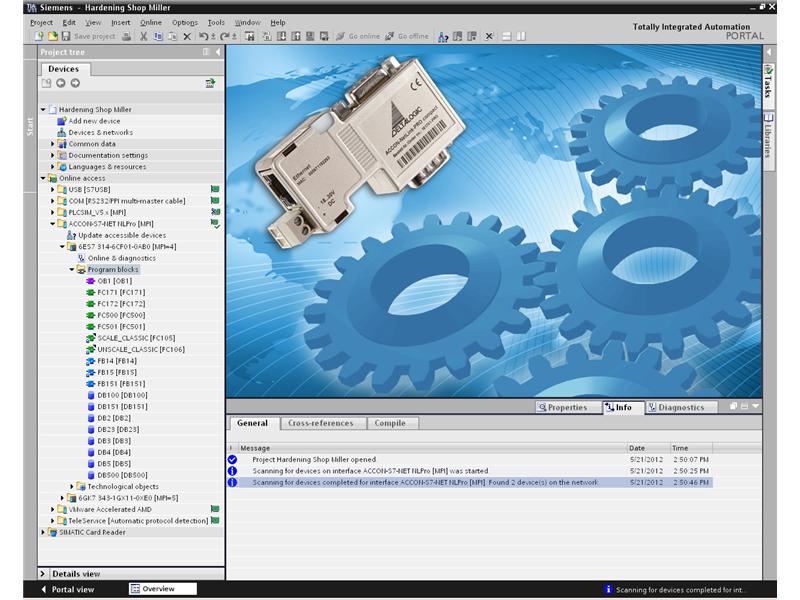
Task: Select the Cross-references tab
Action: [x=320, y=423]
